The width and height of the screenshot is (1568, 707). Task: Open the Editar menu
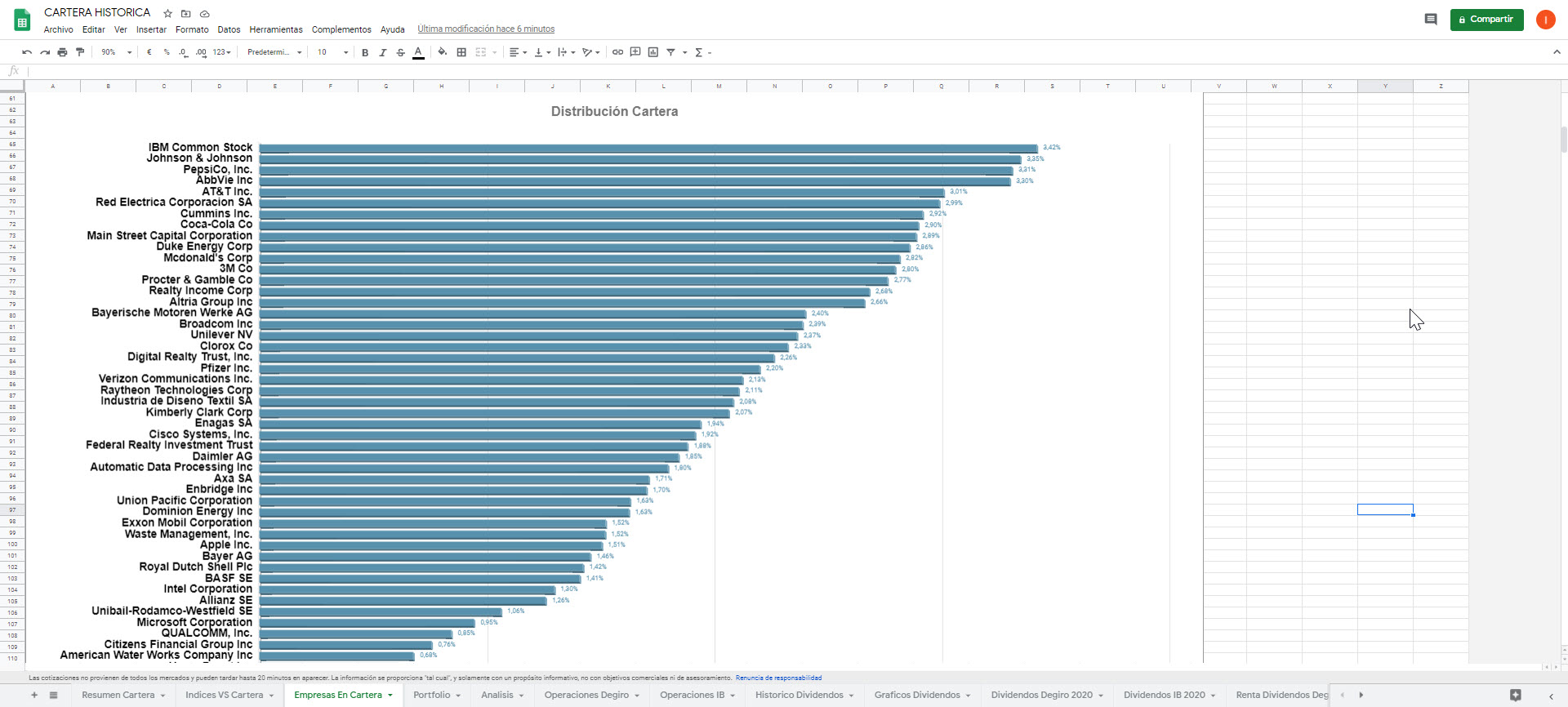tap(94, 29)
